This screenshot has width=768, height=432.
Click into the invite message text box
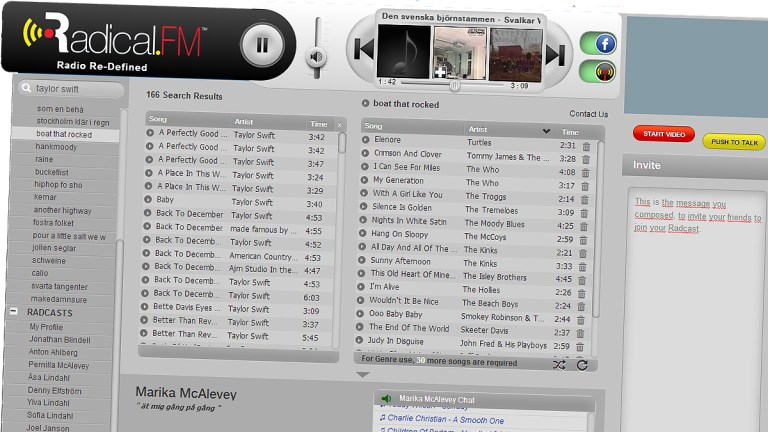click(697, 309)
